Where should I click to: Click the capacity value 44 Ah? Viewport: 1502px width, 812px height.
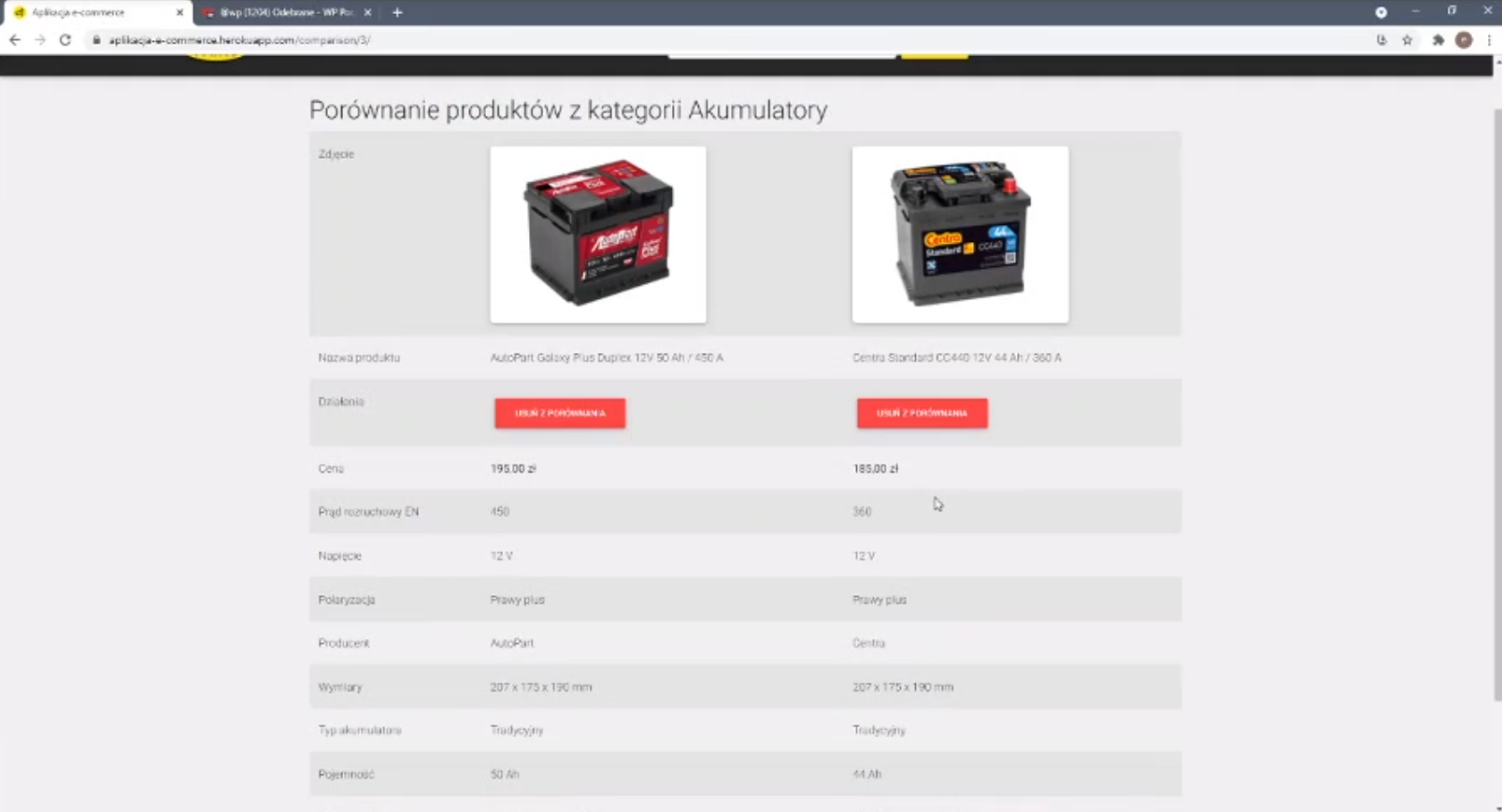coord(867,775)
